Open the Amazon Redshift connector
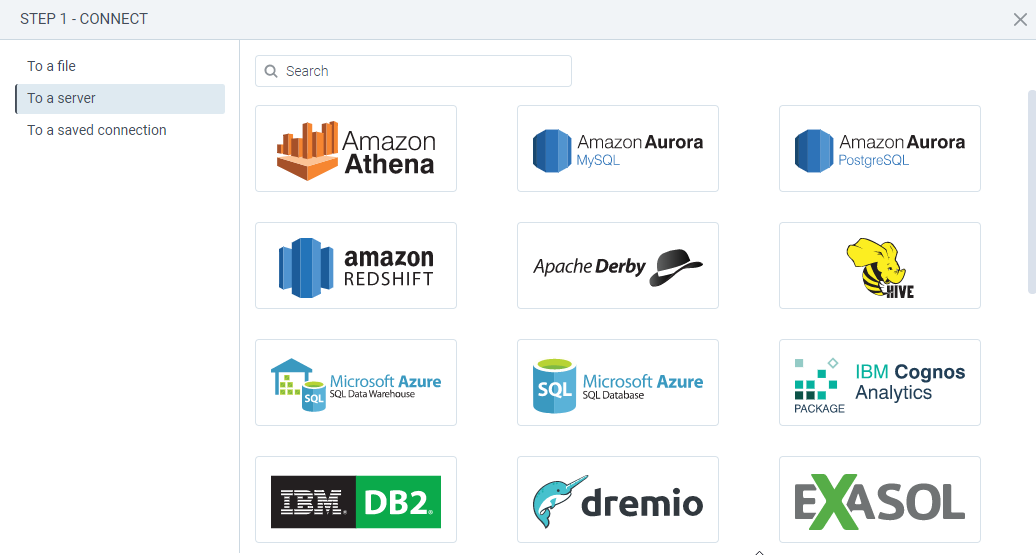 (356, 266)
